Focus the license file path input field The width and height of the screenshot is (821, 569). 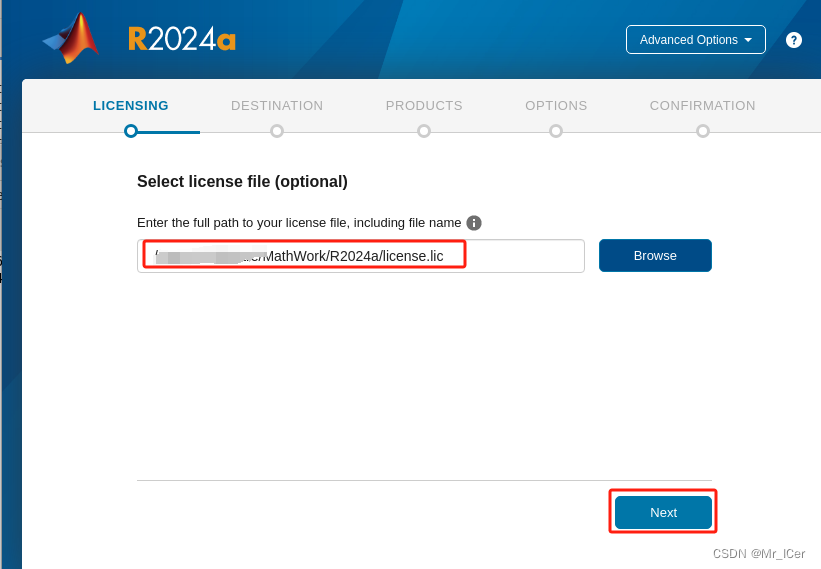point(360,256)
